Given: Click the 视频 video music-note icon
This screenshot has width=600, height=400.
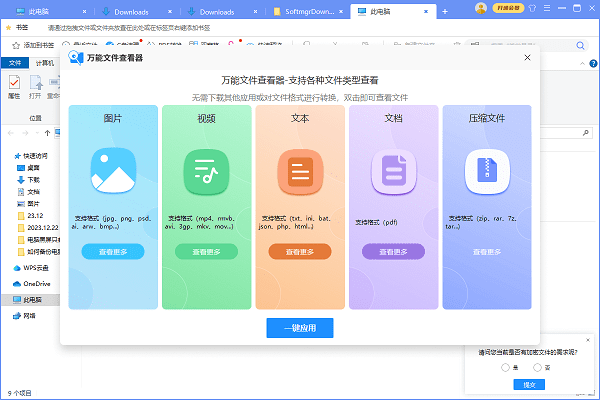Looking at the screenshot, I should [x=206, y=171].
